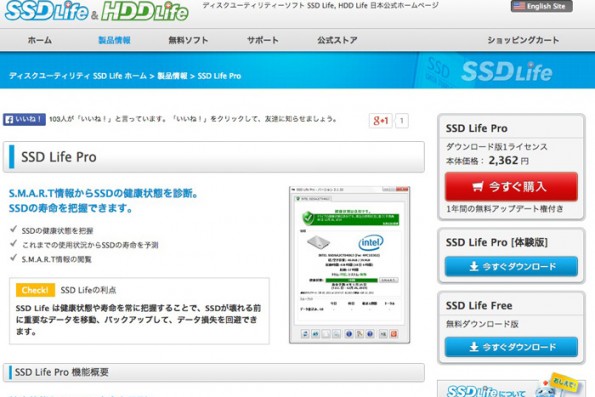Image resolution: width=595 pixels, height=397 pixels.
Task: Open ショッピングカート
Action: (x=523, y=40)
